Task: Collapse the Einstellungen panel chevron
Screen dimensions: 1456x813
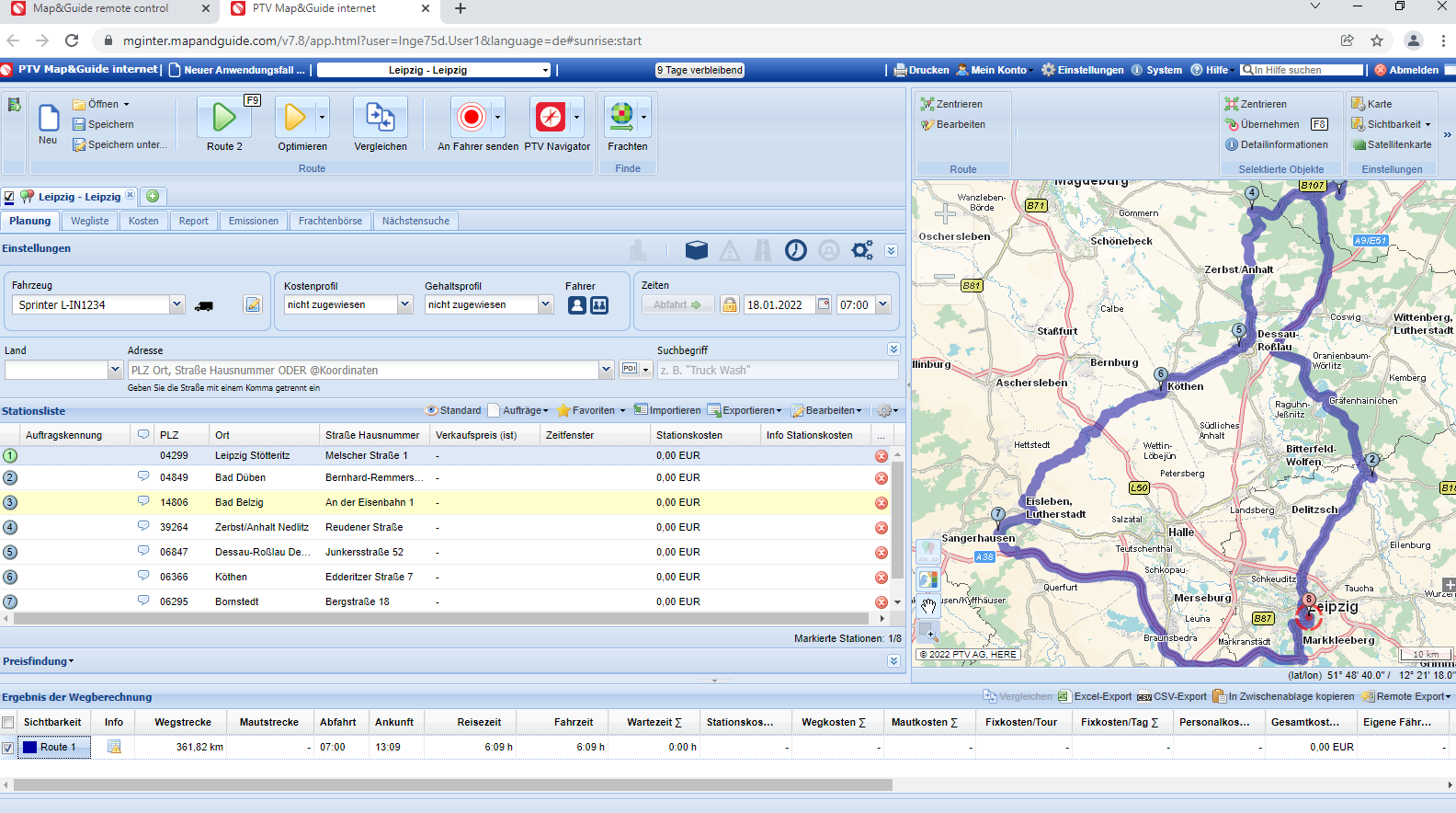Action: click(x=891, y=250)
